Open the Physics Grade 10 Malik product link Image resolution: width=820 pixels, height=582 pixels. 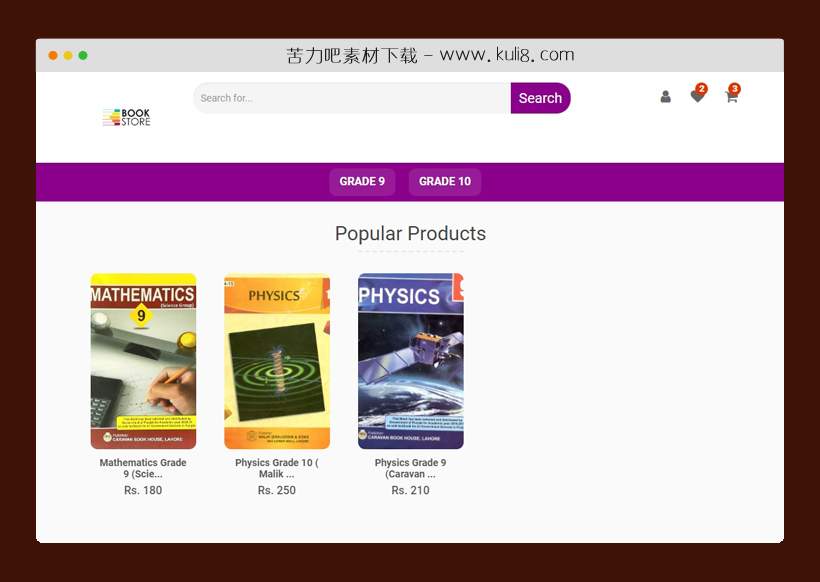click(x=276, y=468)
